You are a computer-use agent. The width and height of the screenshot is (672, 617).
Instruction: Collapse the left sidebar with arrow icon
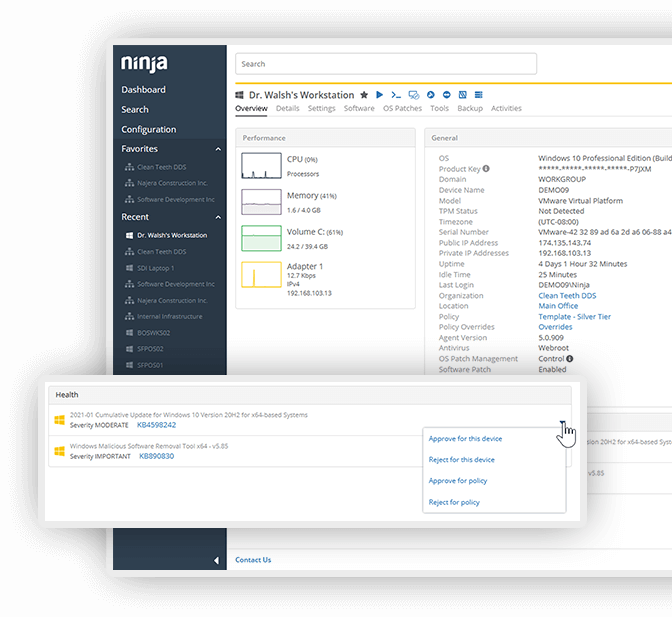[216, 560]
